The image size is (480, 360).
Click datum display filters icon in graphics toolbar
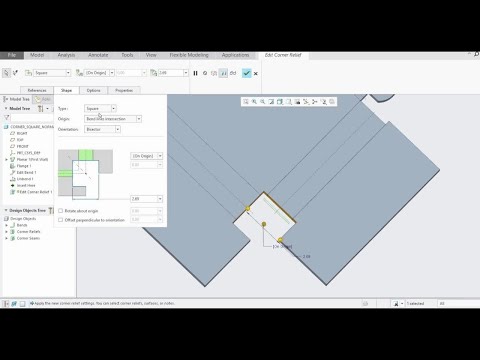pyautogui.click(x=306, y=102)
